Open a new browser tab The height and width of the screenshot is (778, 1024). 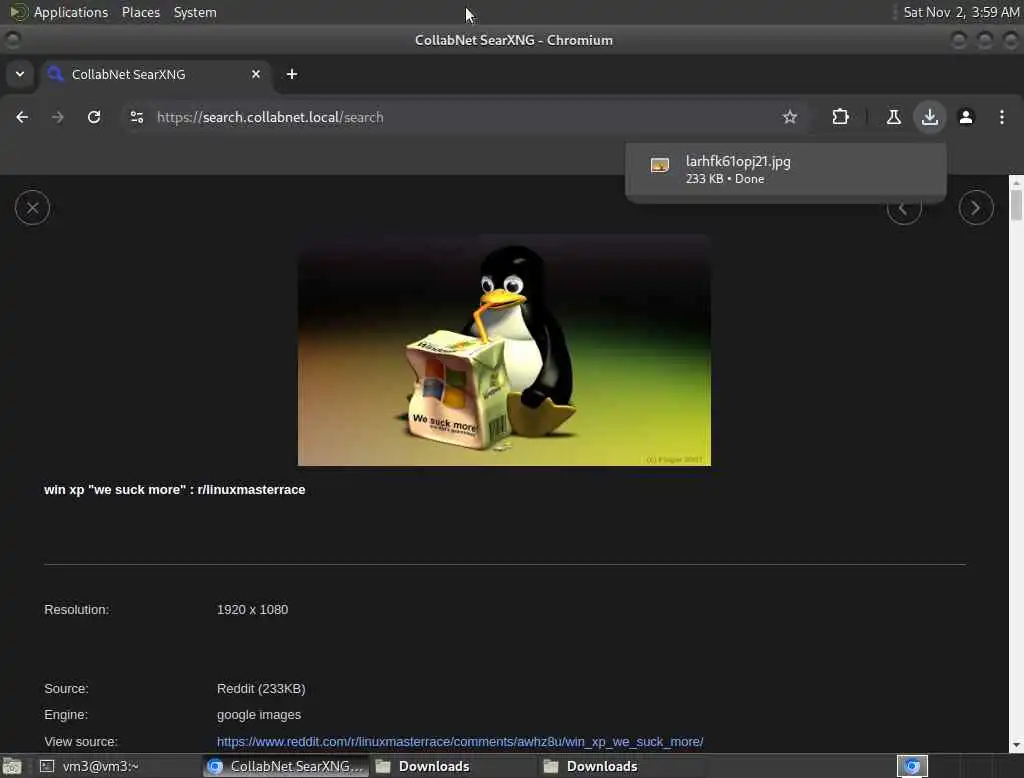292,74
